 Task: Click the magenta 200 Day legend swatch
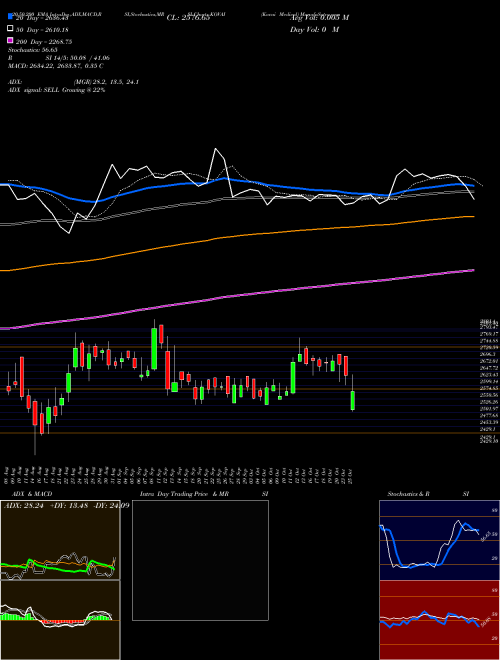[11, 40]
